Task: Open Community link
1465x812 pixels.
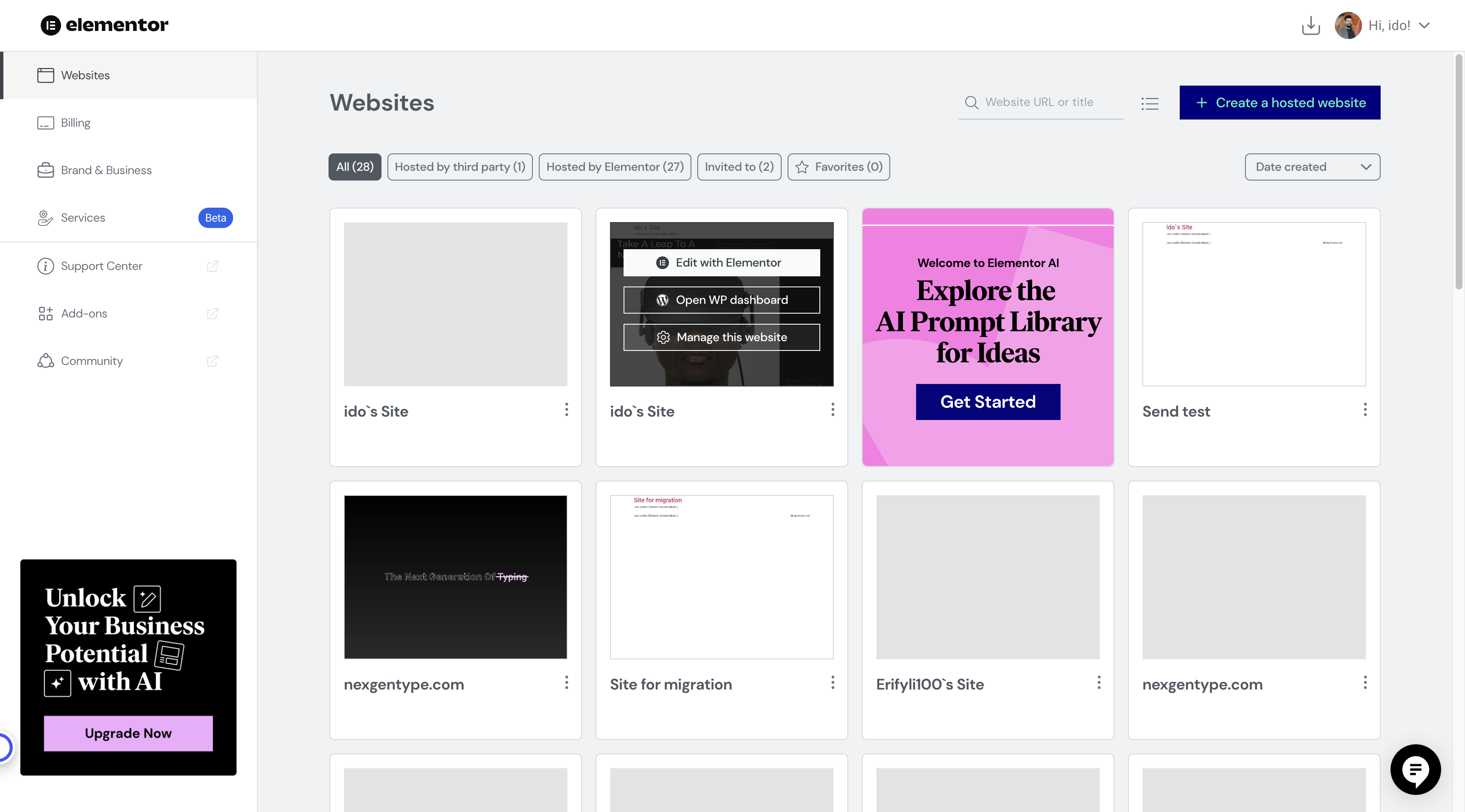Action: [x=128, y=361]
